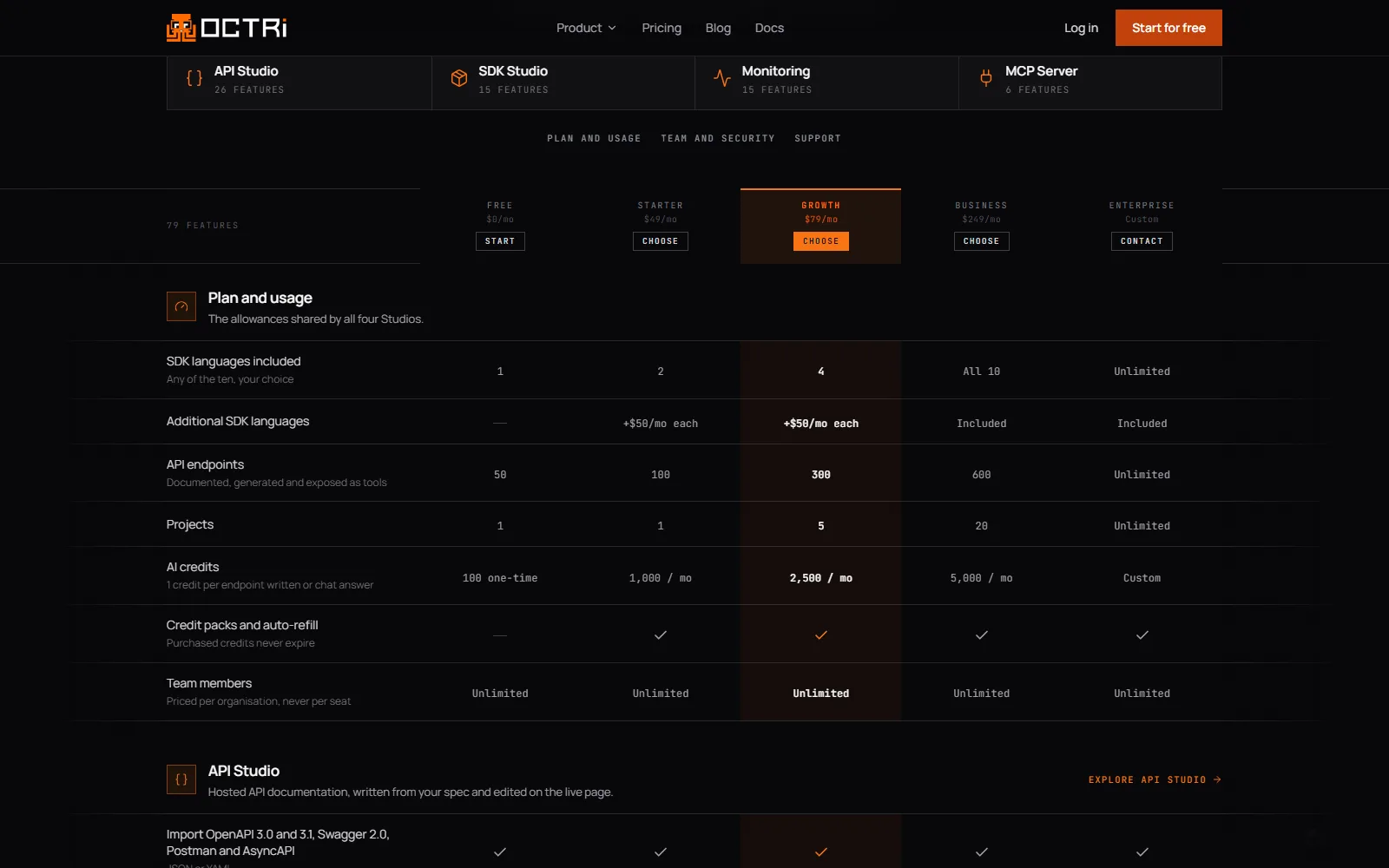This screenshot has width=1389, height=868.
Task: Click the Explore API Studio link
Action: (1155, 779)
